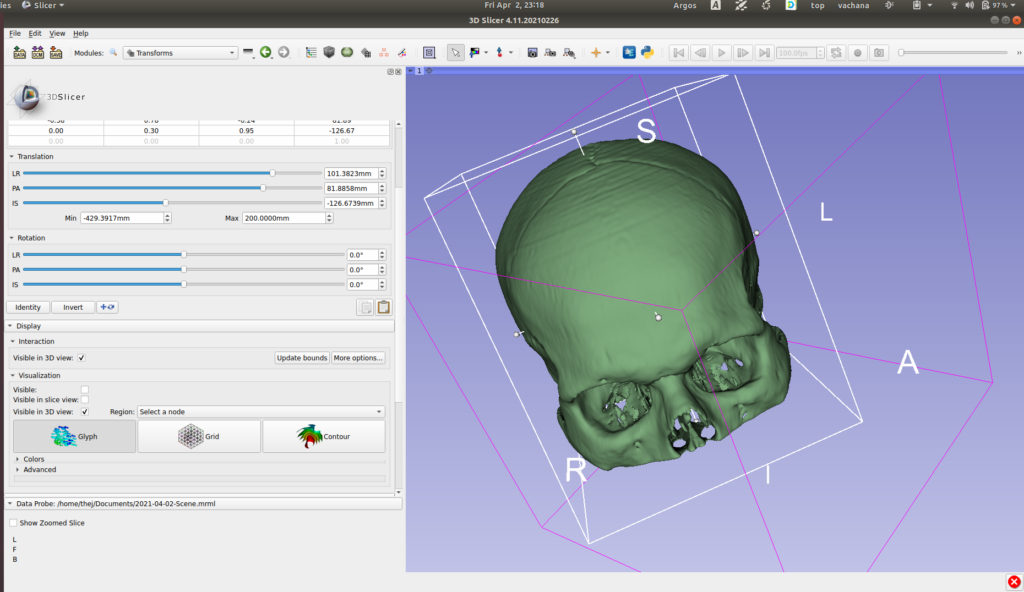Click the sequence play button
Viewport: 1024px width, 592px height.
(721, 53)
